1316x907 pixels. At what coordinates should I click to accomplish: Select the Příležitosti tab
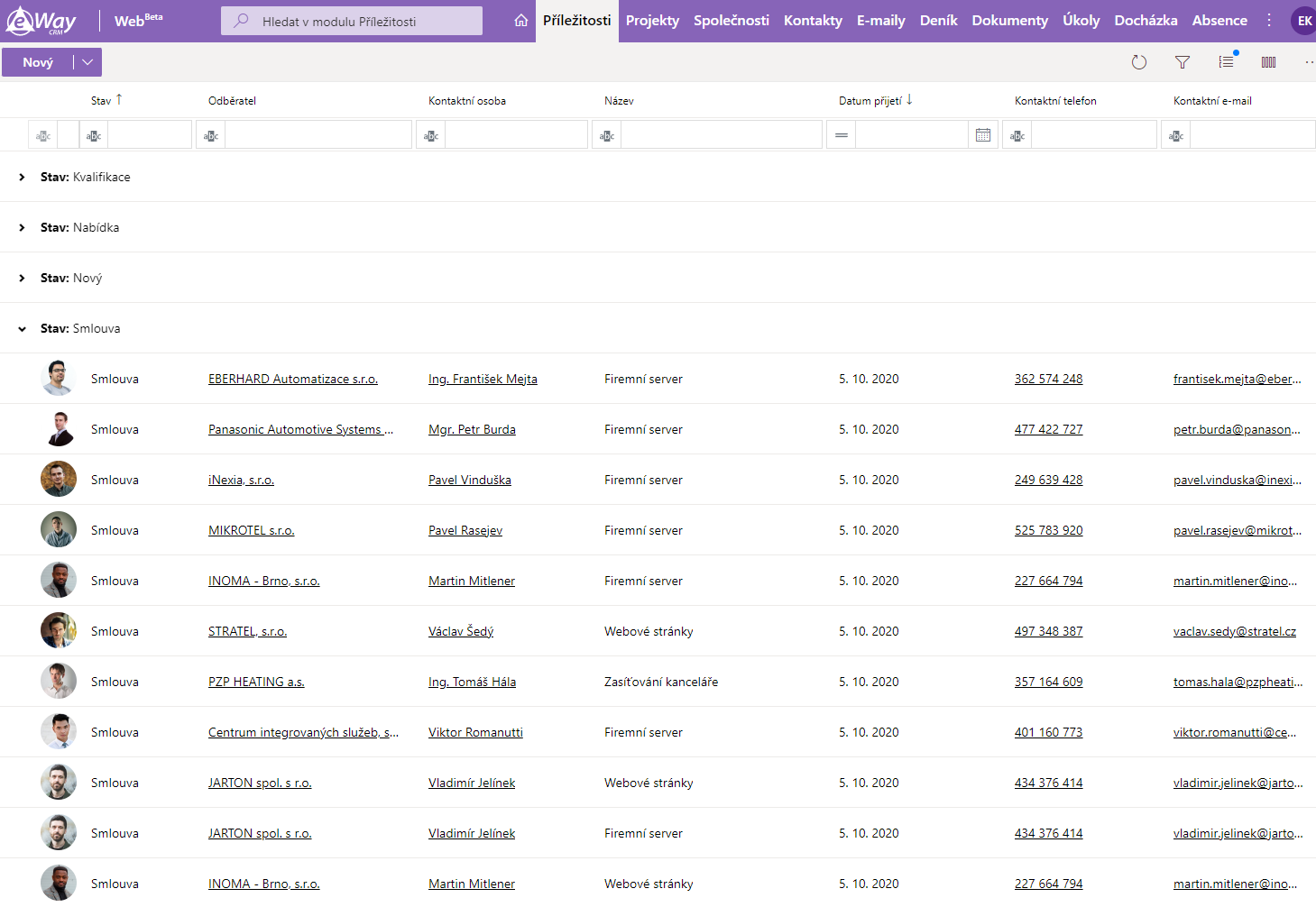click(x=577, y=21)
